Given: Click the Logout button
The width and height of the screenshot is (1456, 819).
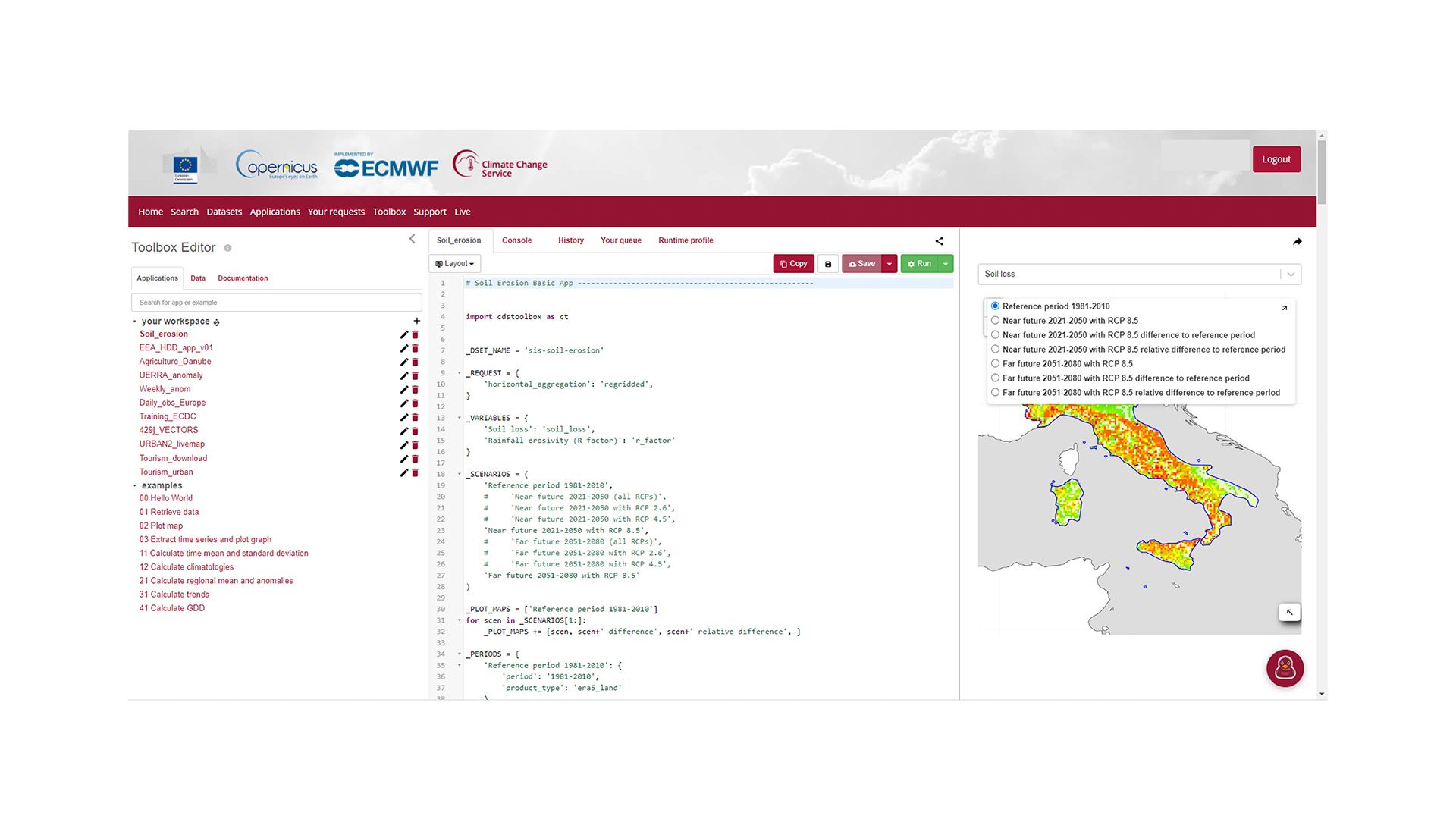Looking at the screenshot, I should (1276, 159).
